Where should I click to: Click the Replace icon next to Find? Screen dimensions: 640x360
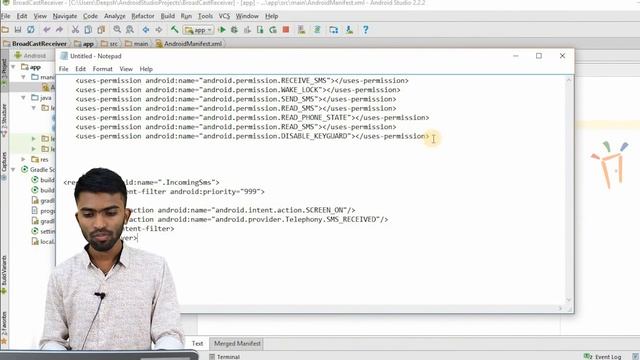click(130, 30)
